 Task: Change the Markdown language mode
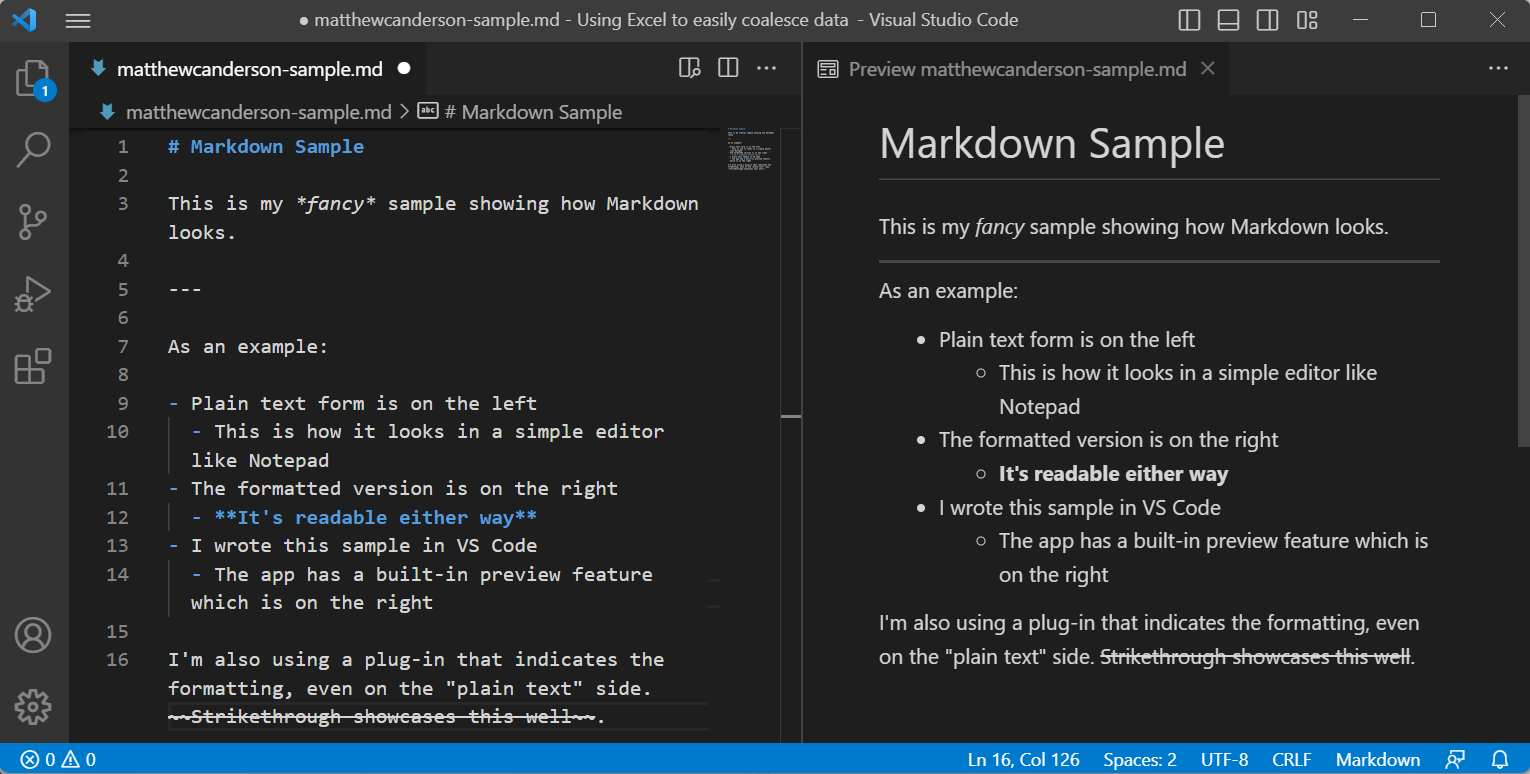1377,759
